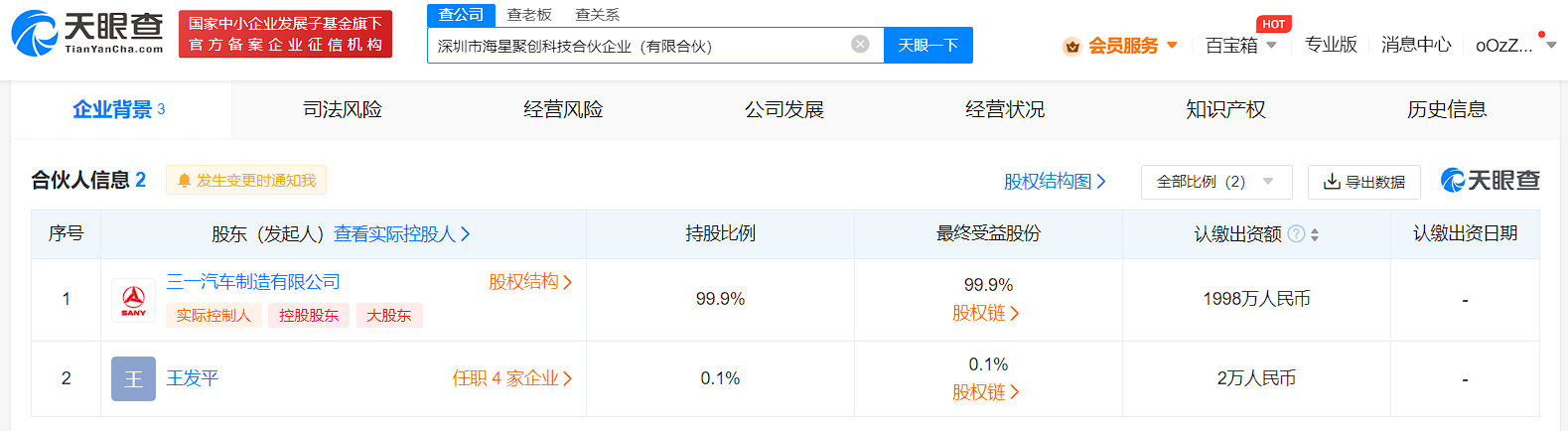Screen dimensions: 1568x431
Task: Open the SANY company logo
Action: click(x=133, y=300)
